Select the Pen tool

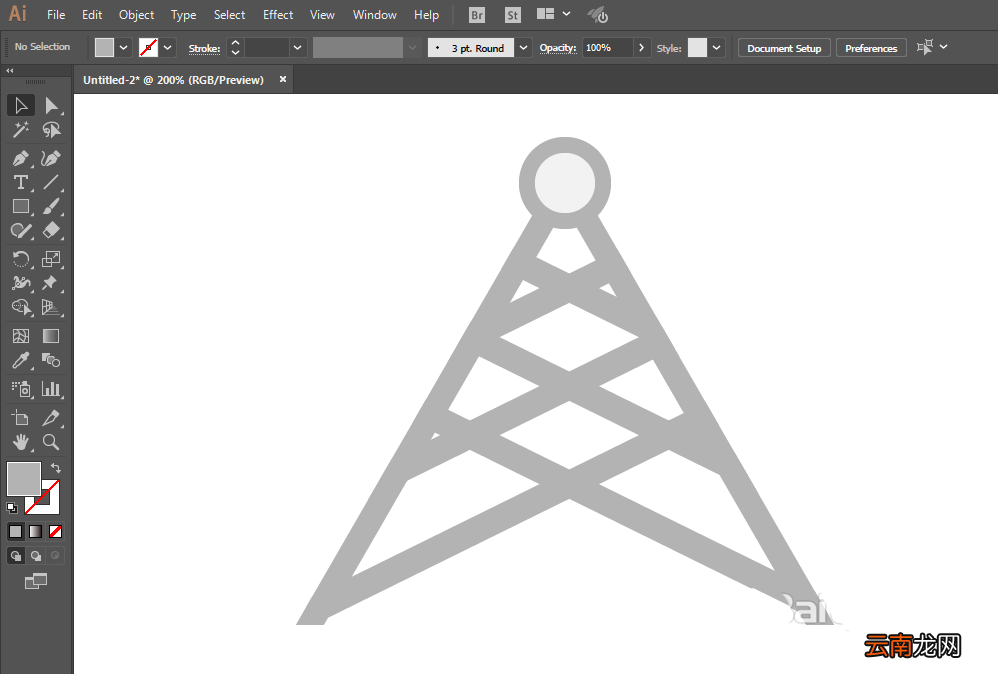21,158
